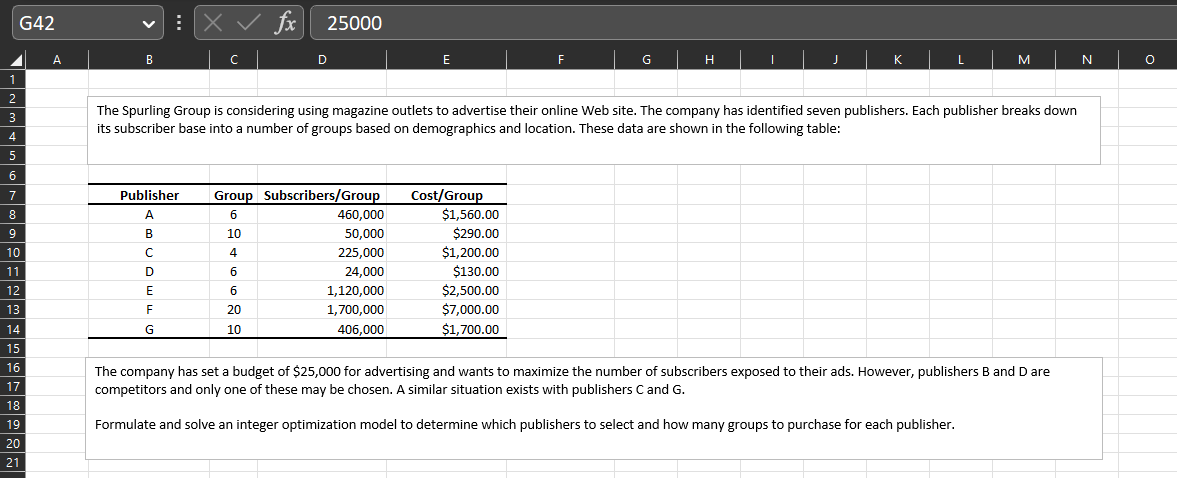This screenshot has height=478, width=1177.
Task: Select the cell with 460,000 subscribers
Action: [x=322, y=215]
